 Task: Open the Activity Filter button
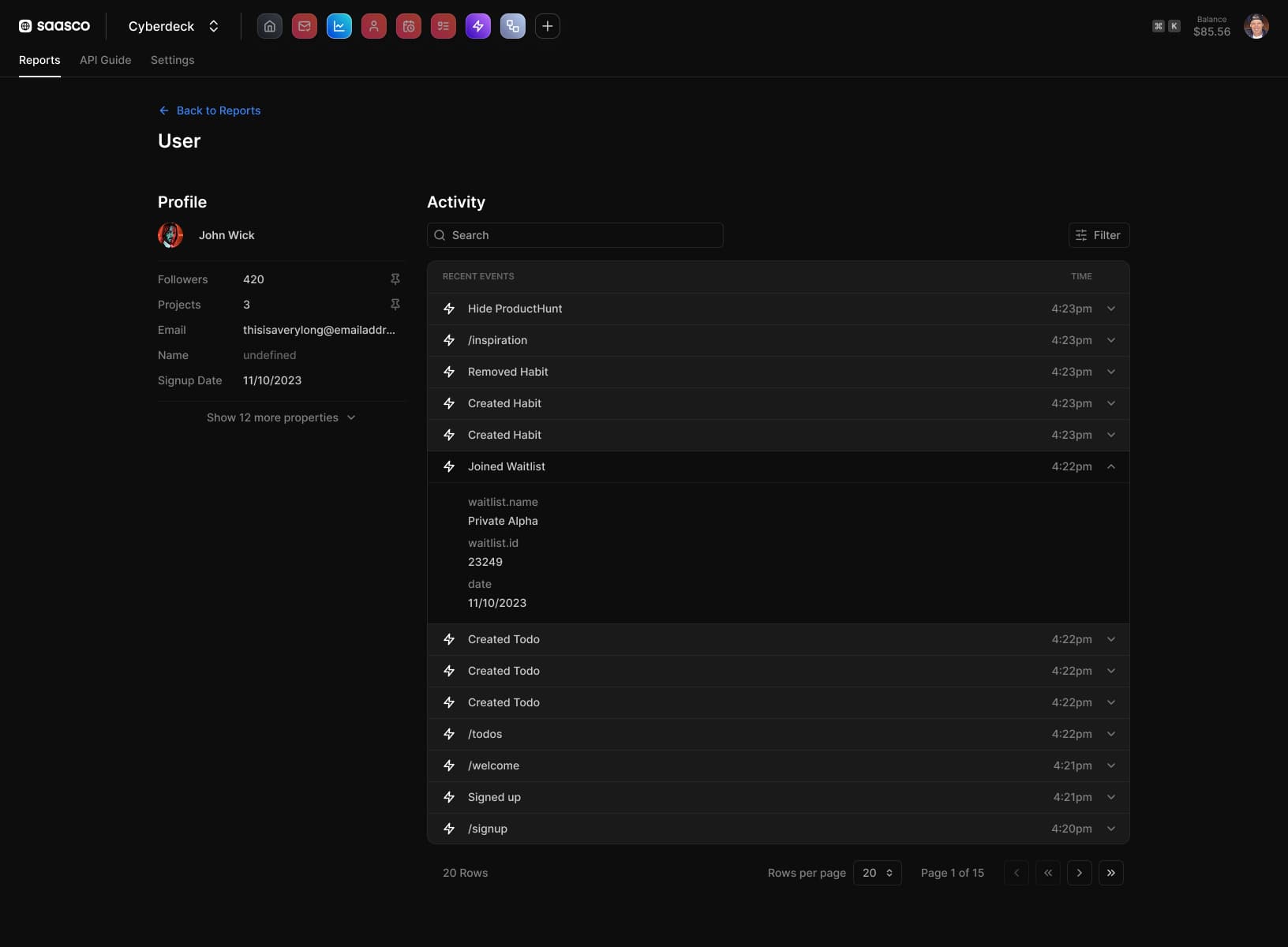pyautogui.click(x=1099, y=235)
